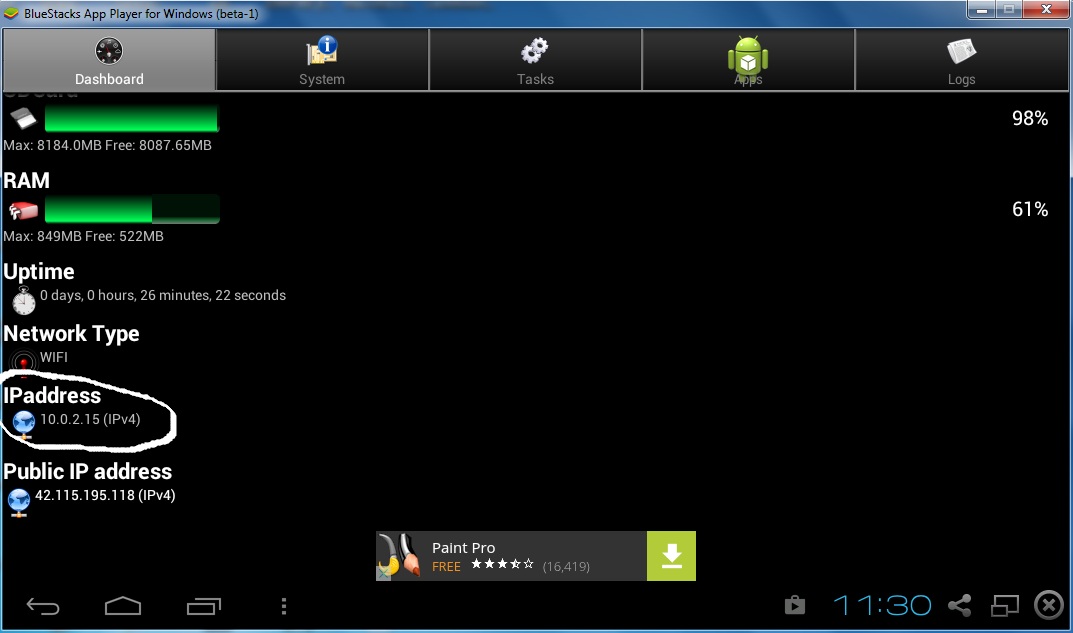Click the Public IP address heading
1073x633 pixels.
pos(88,471)
